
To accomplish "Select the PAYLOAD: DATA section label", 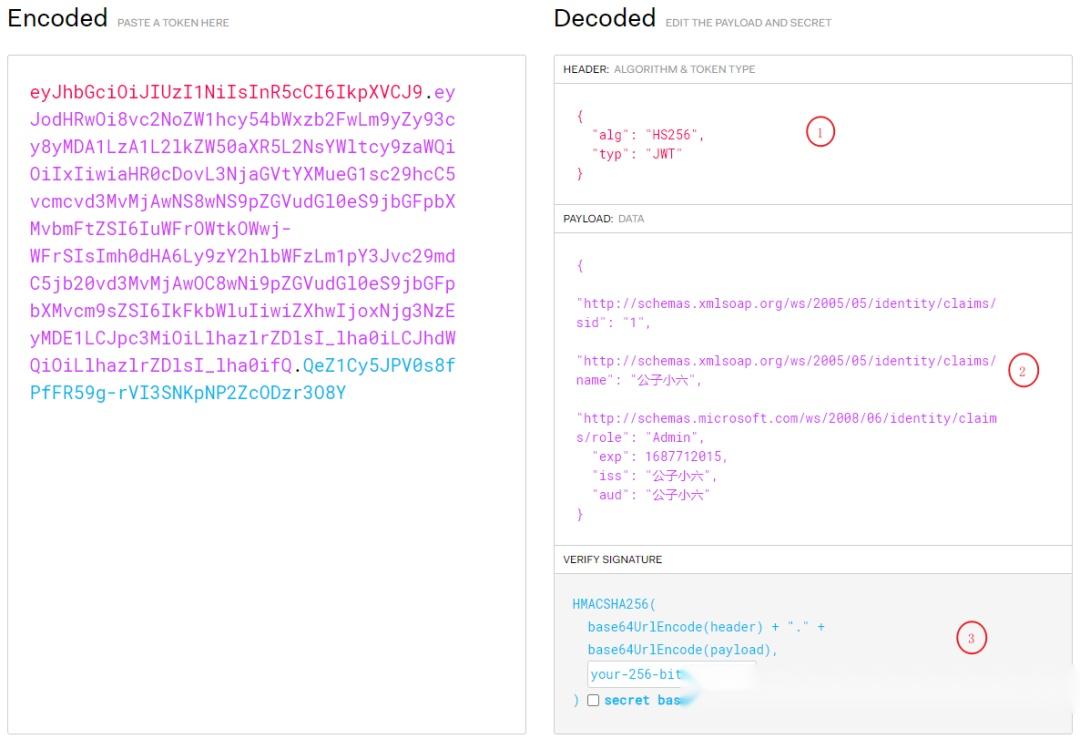I will click(602, 218).
